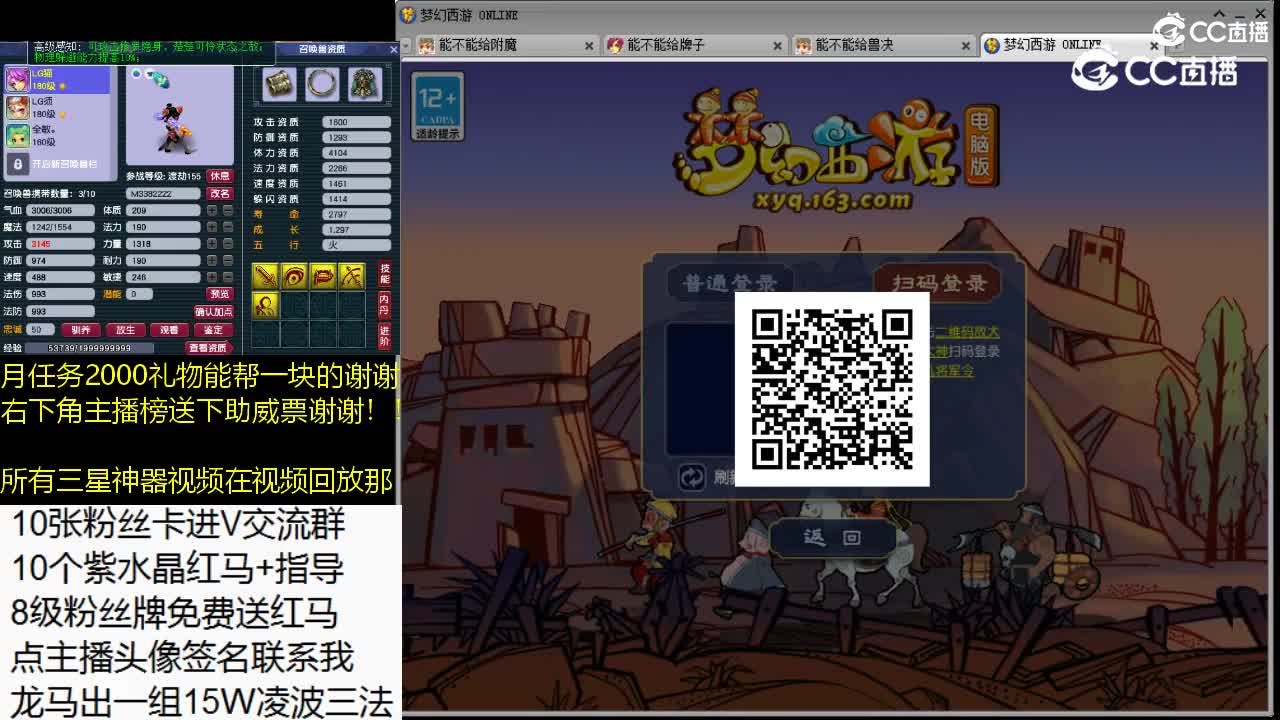Image resolution: width=1280 pixels, height=720 pixels.
Task: Select the red flag skill icon
Action: coord(323,276)
